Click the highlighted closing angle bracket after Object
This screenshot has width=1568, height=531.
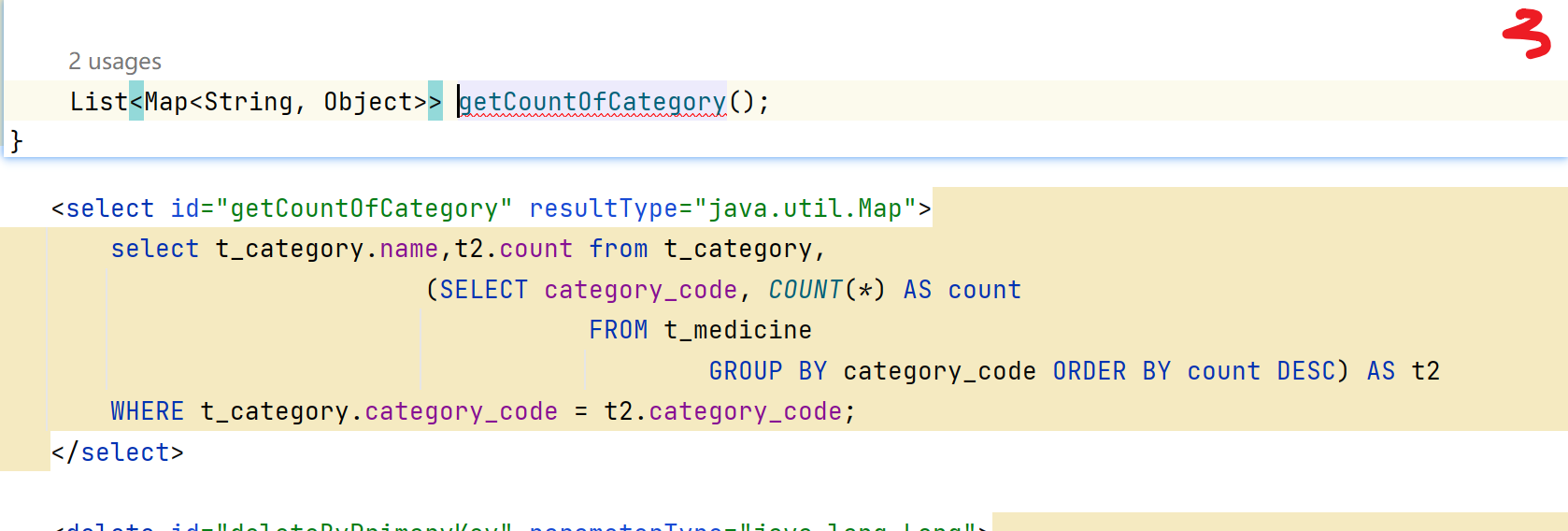click(x=435, y=101)
